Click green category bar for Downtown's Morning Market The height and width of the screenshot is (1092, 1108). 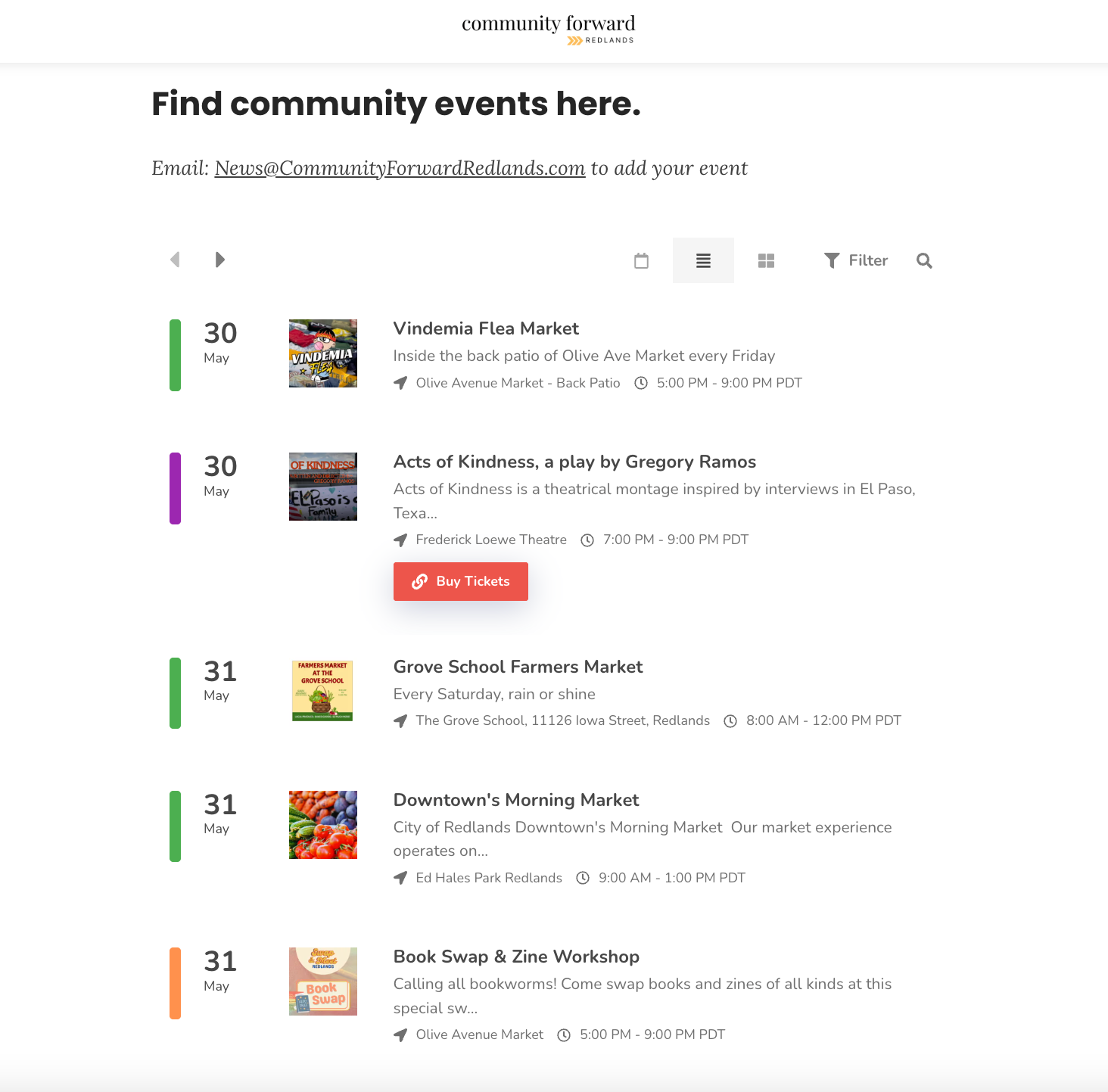pyautogui.click(x=175, y=826)
